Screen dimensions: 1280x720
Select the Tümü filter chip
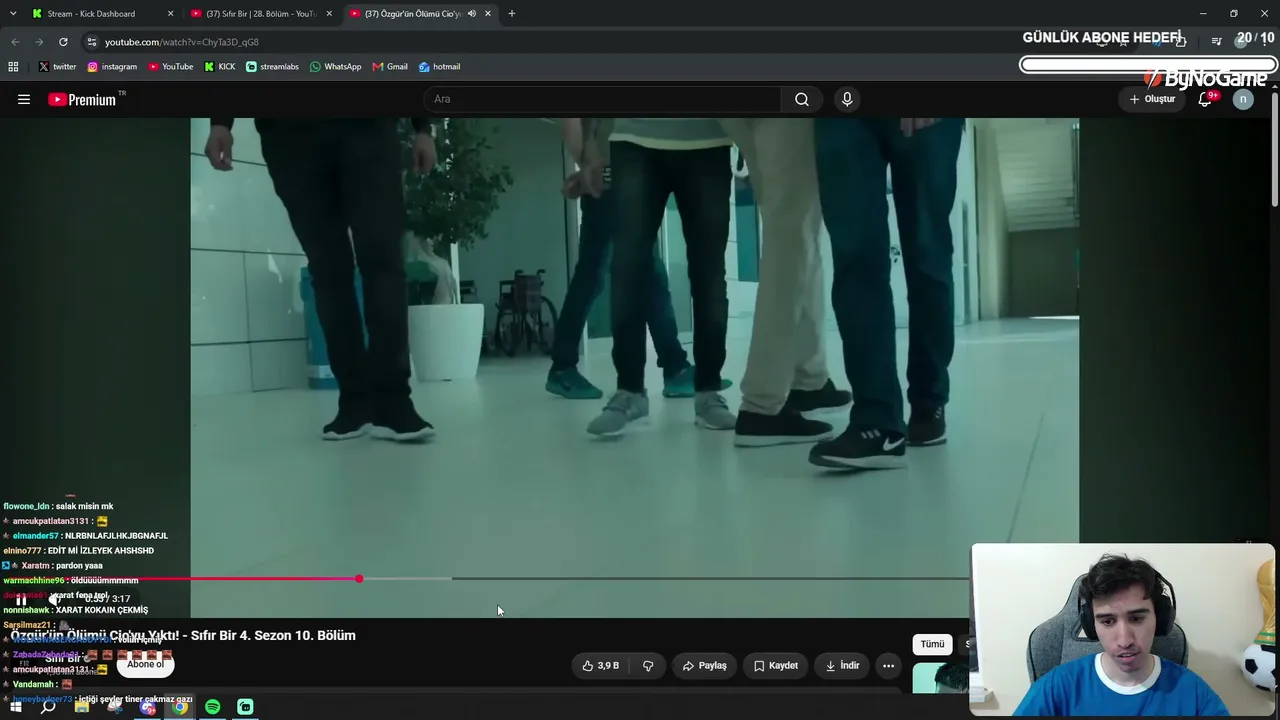pyautogui.click(x=932, y=644)
